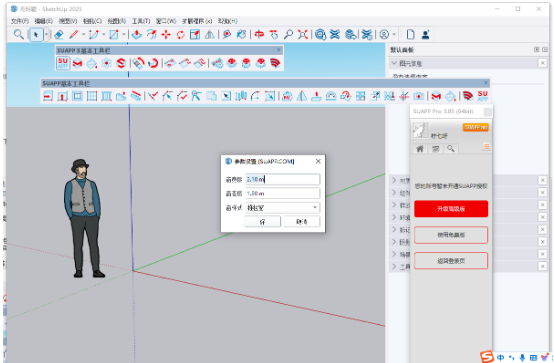Click the second input field showing 1.50 m

click(283, 193)
